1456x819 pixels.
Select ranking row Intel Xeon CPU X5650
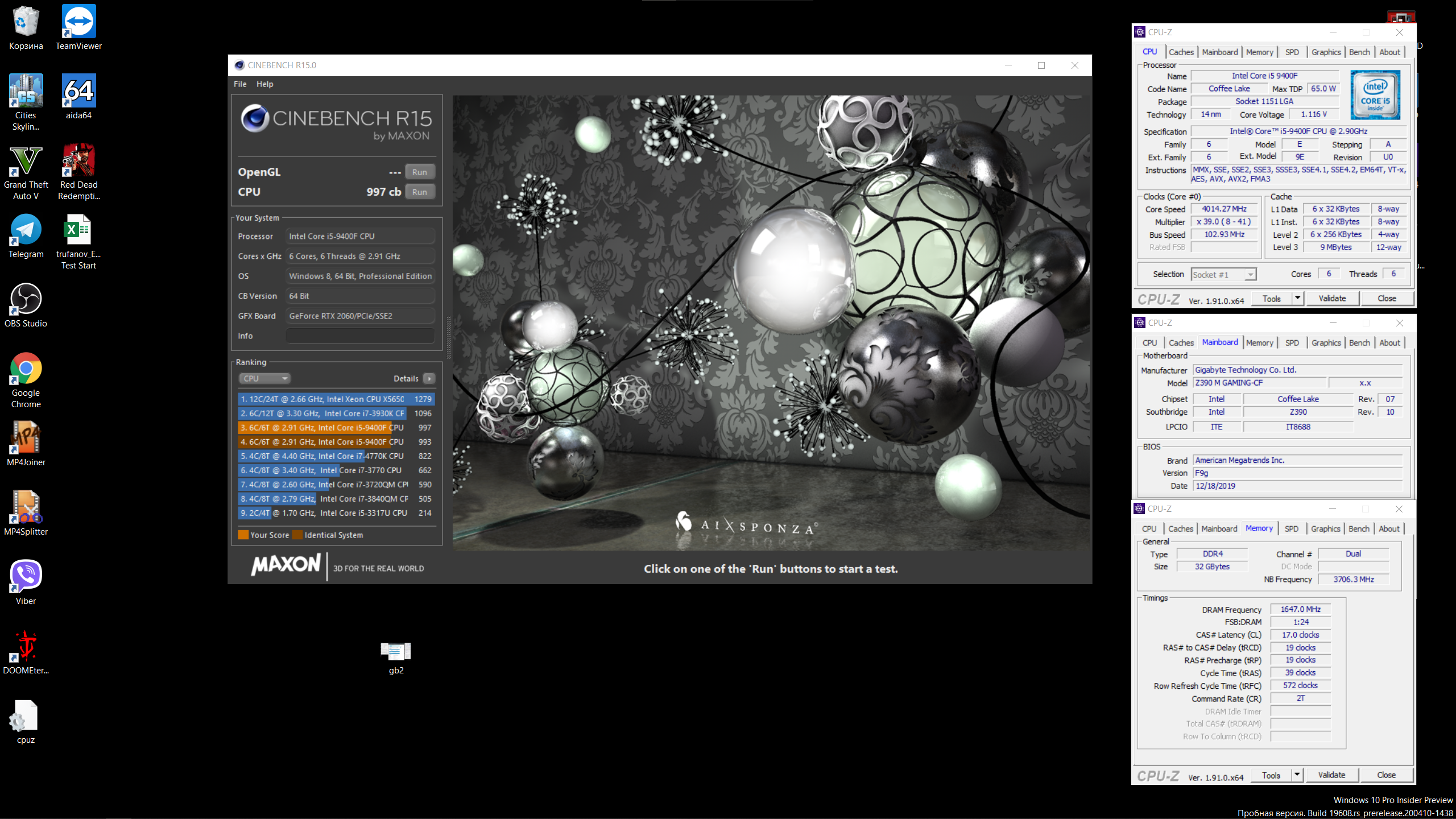pos(336,399)
